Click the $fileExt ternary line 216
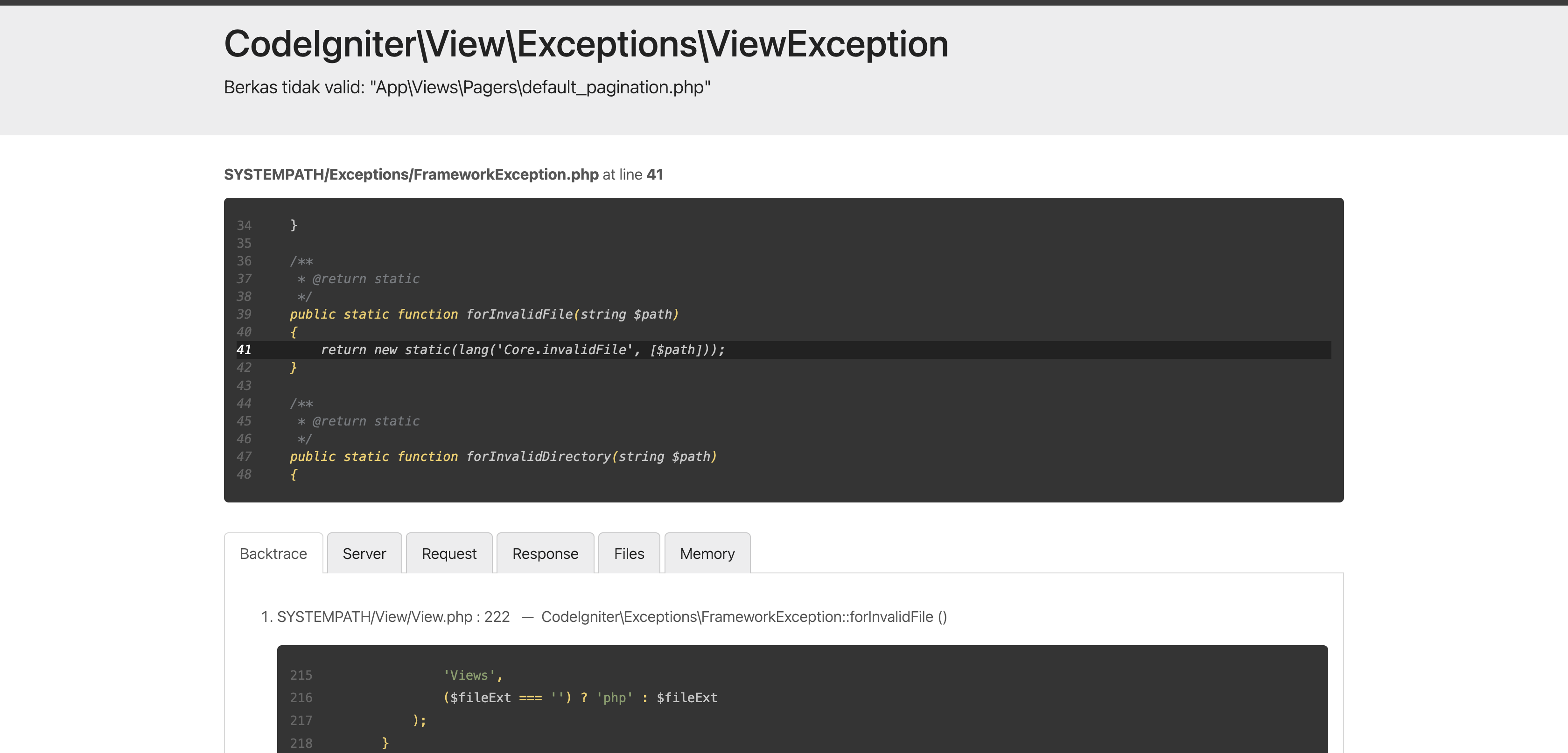The height and width of the screenshot is (753, 1568). 580,697
